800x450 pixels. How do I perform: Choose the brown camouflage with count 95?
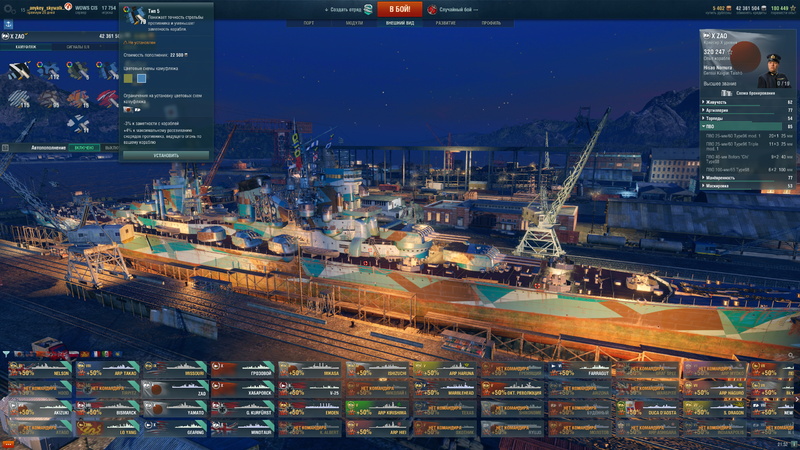(48, 98)
